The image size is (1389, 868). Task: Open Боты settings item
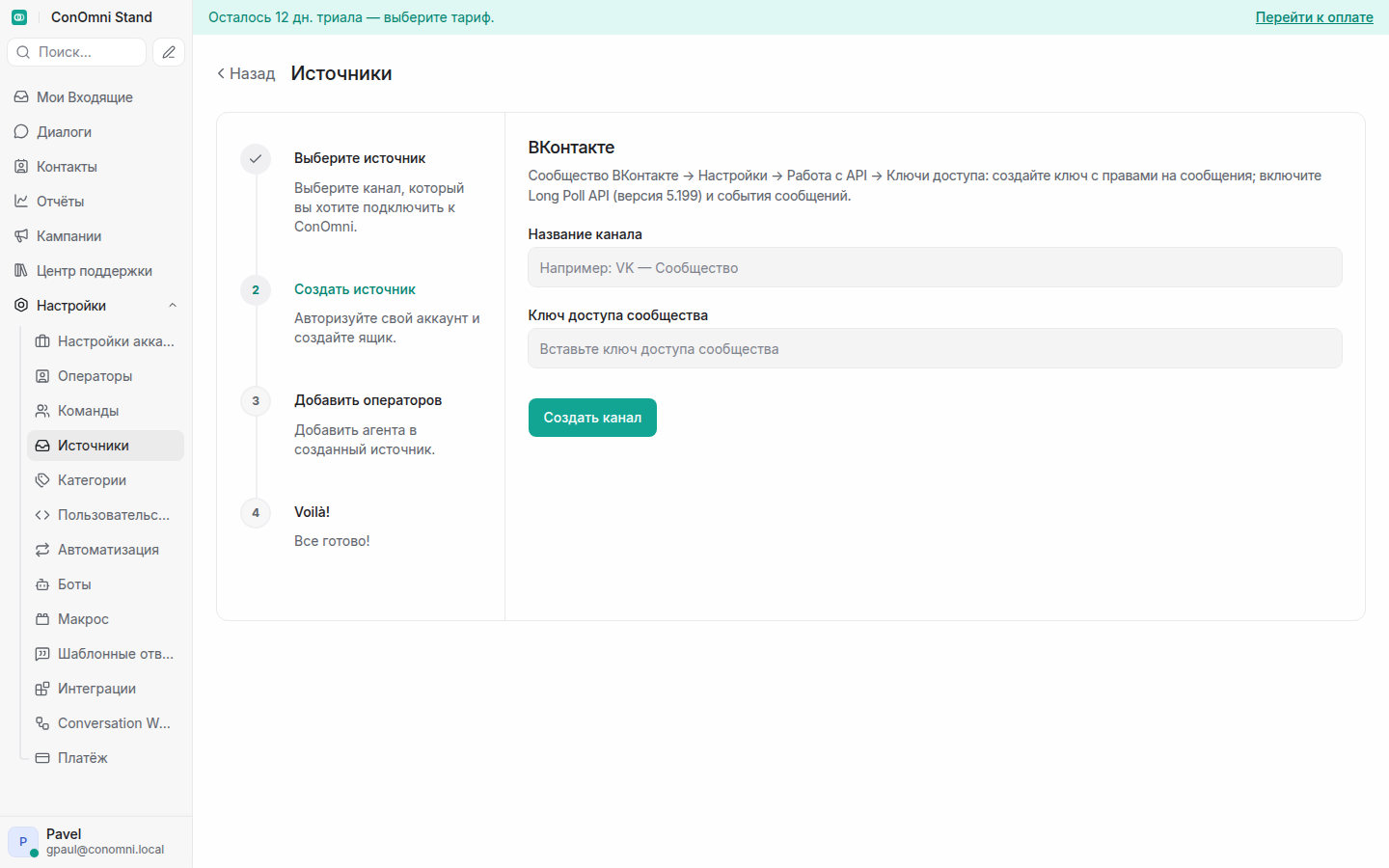pyautogui.click(x=106, y=584)
